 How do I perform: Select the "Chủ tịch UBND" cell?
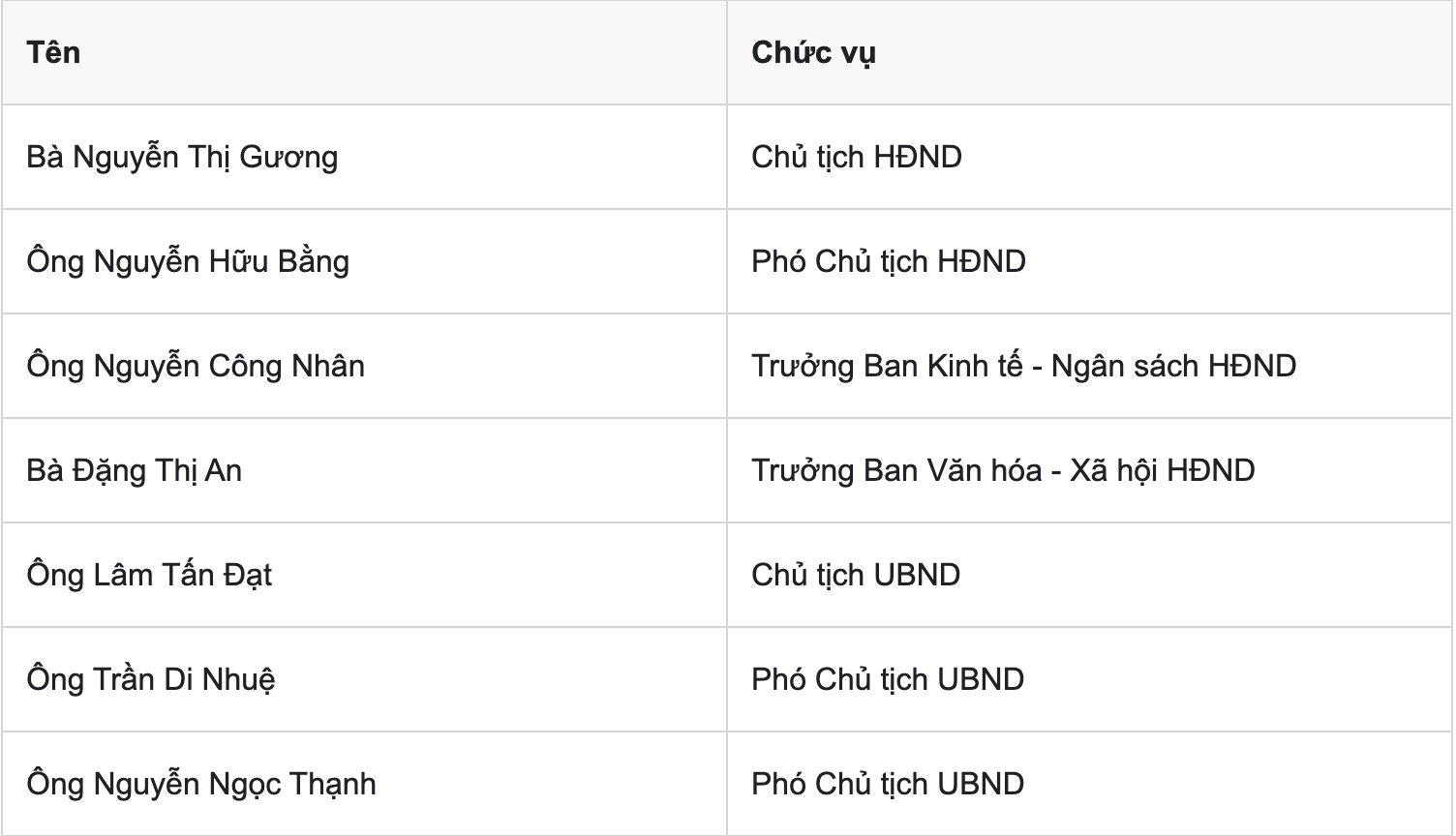(1090, 575)
